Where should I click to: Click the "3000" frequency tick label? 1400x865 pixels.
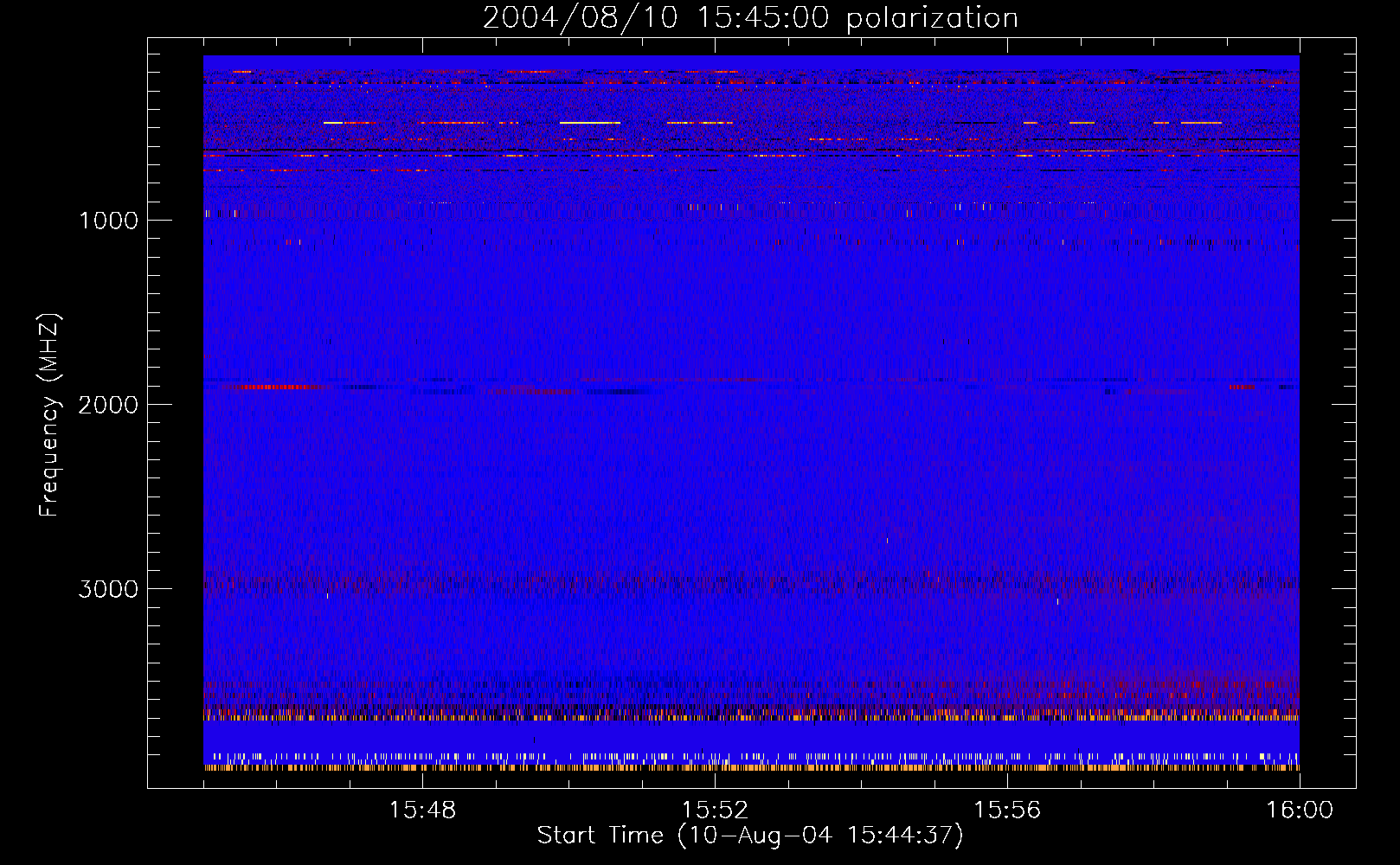click(108, 589)
